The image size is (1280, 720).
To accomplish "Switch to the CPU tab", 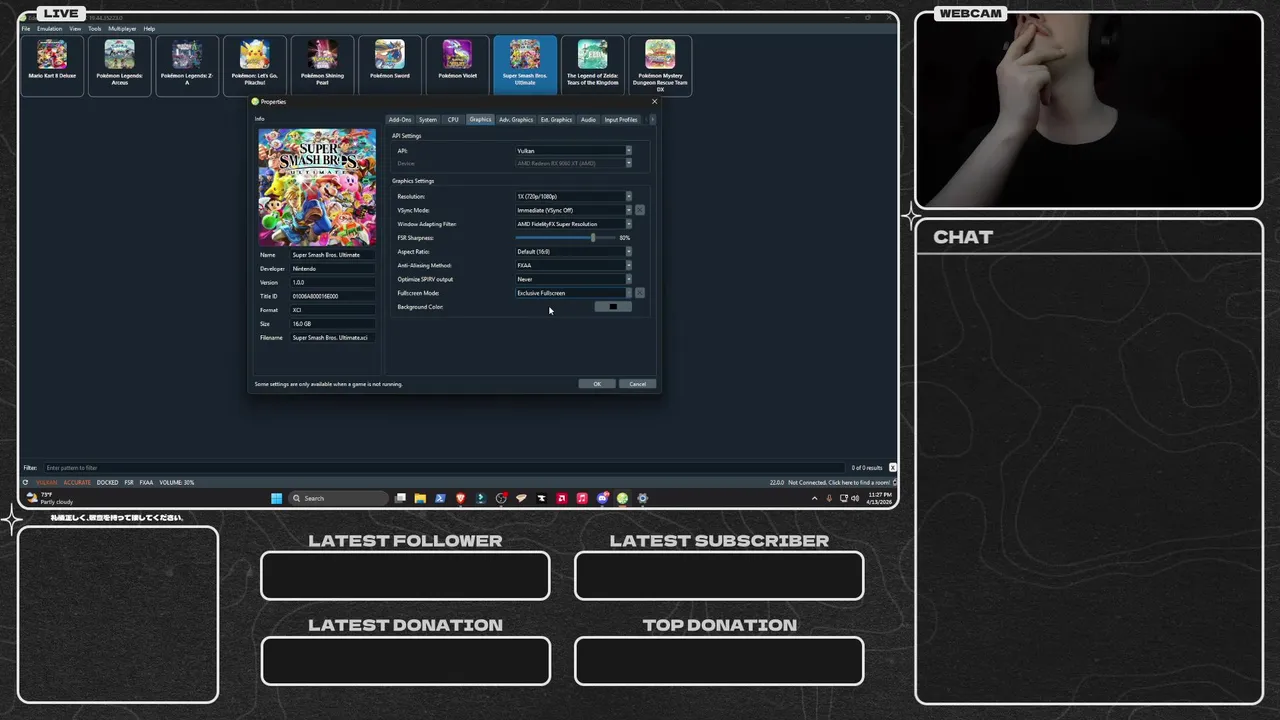I will coord(453,120).
